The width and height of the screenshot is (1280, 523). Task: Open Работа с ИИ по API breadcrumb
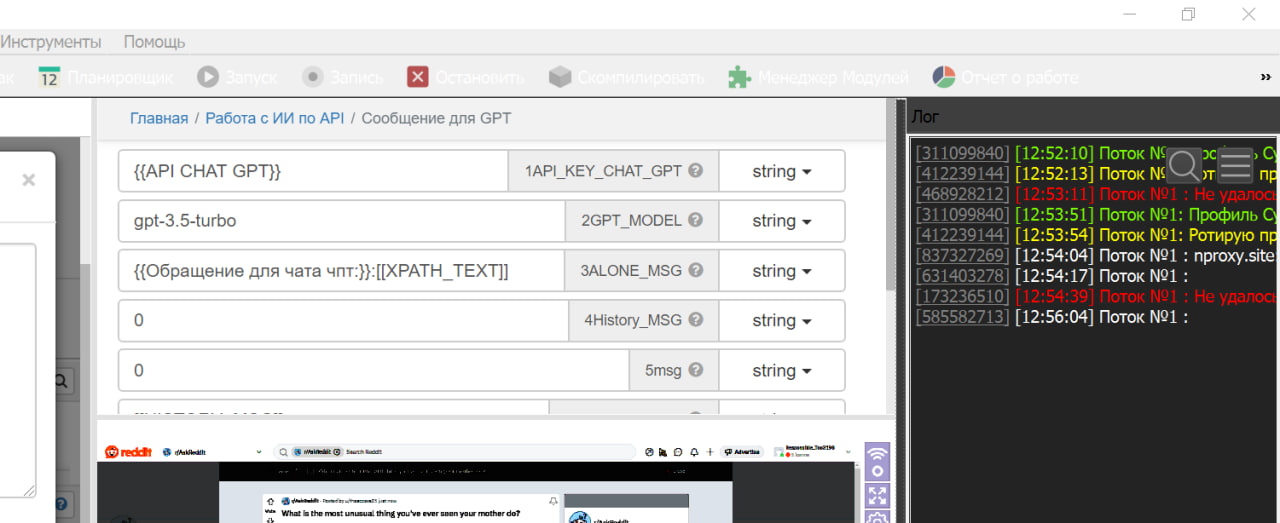[275, 118]
